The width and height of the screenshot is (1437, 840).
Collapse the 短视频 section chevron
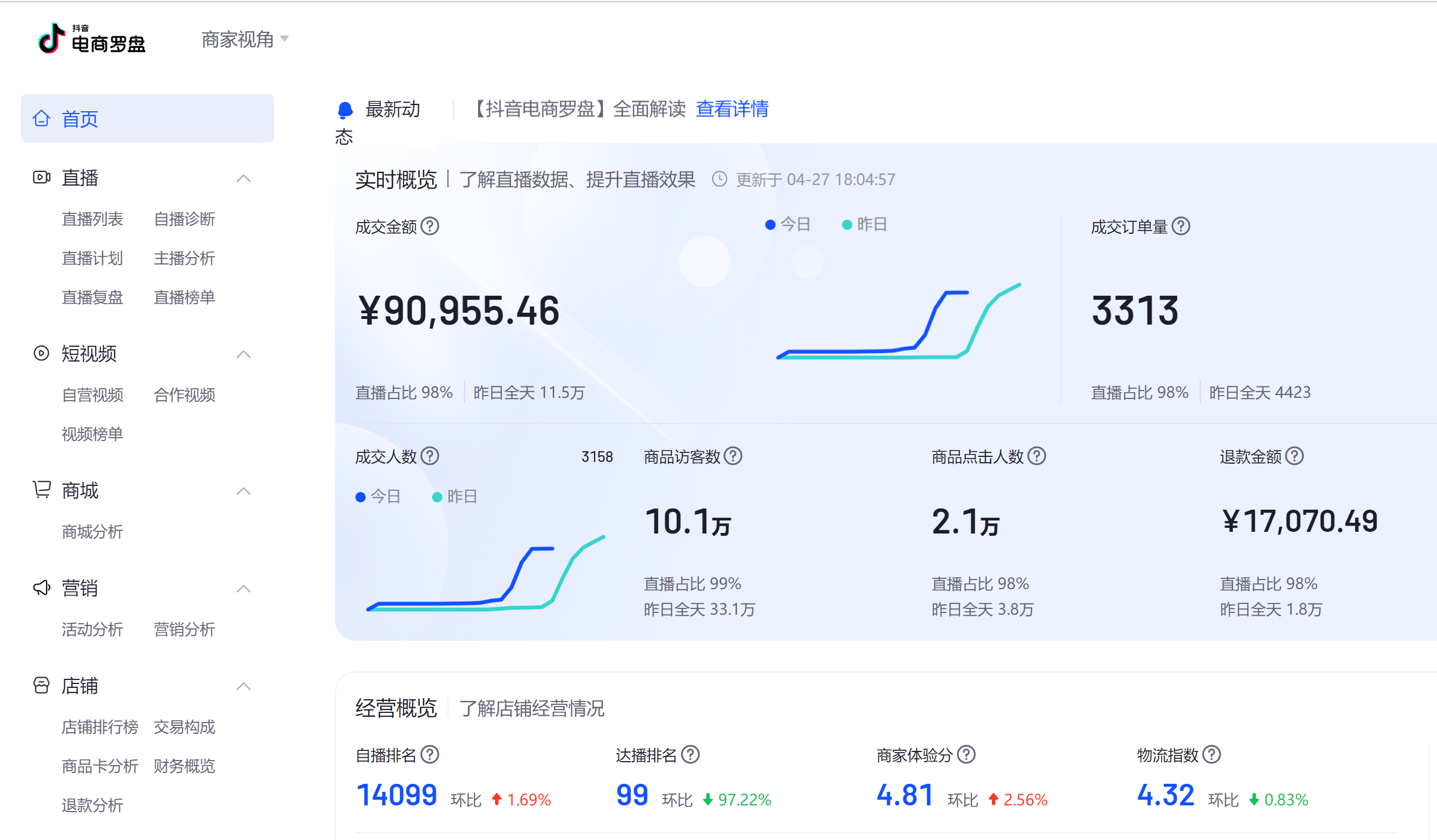point(244,355)
